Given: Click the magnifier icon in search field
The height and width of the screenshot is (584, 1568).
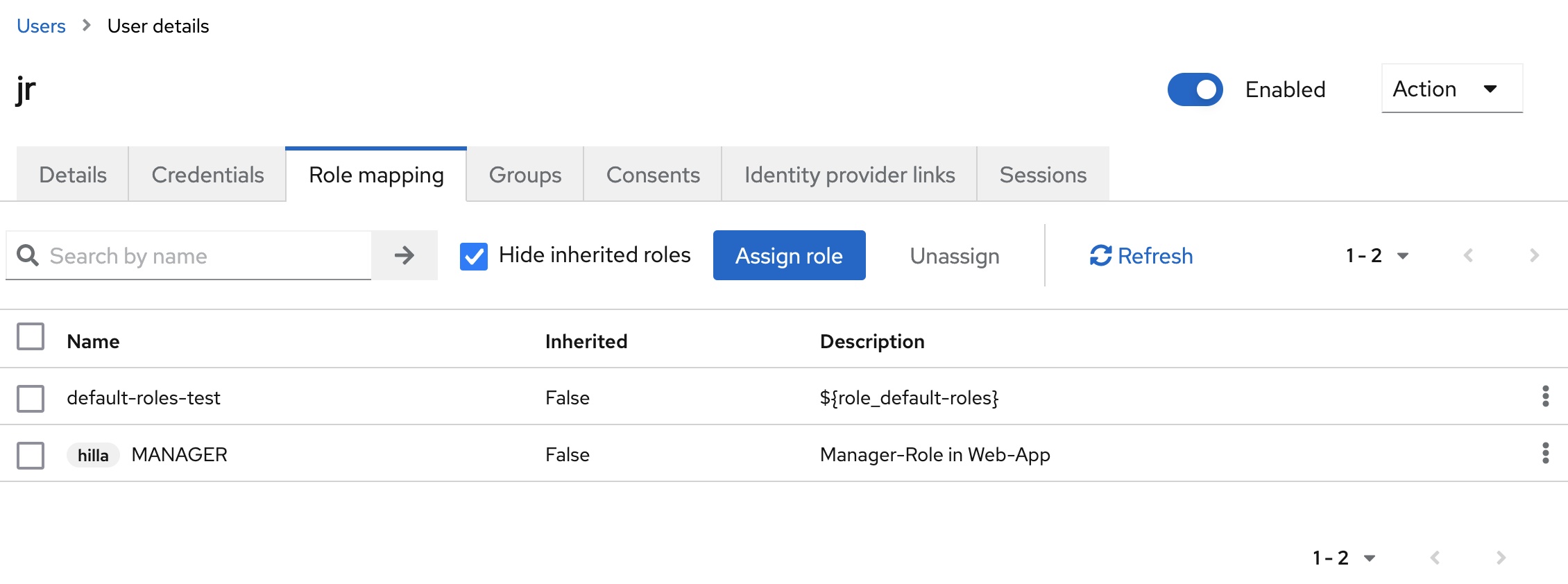Looking at the screenshot, I should point(28,255).
